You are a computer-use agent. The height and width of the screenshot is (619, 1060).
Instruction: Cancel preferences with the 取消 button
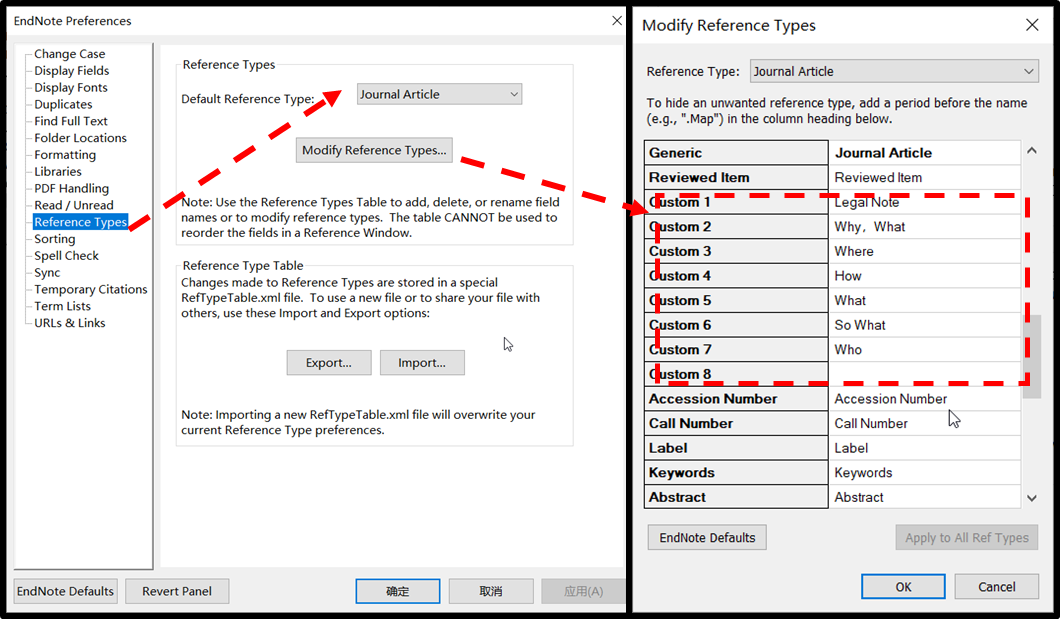click(491, 591)
